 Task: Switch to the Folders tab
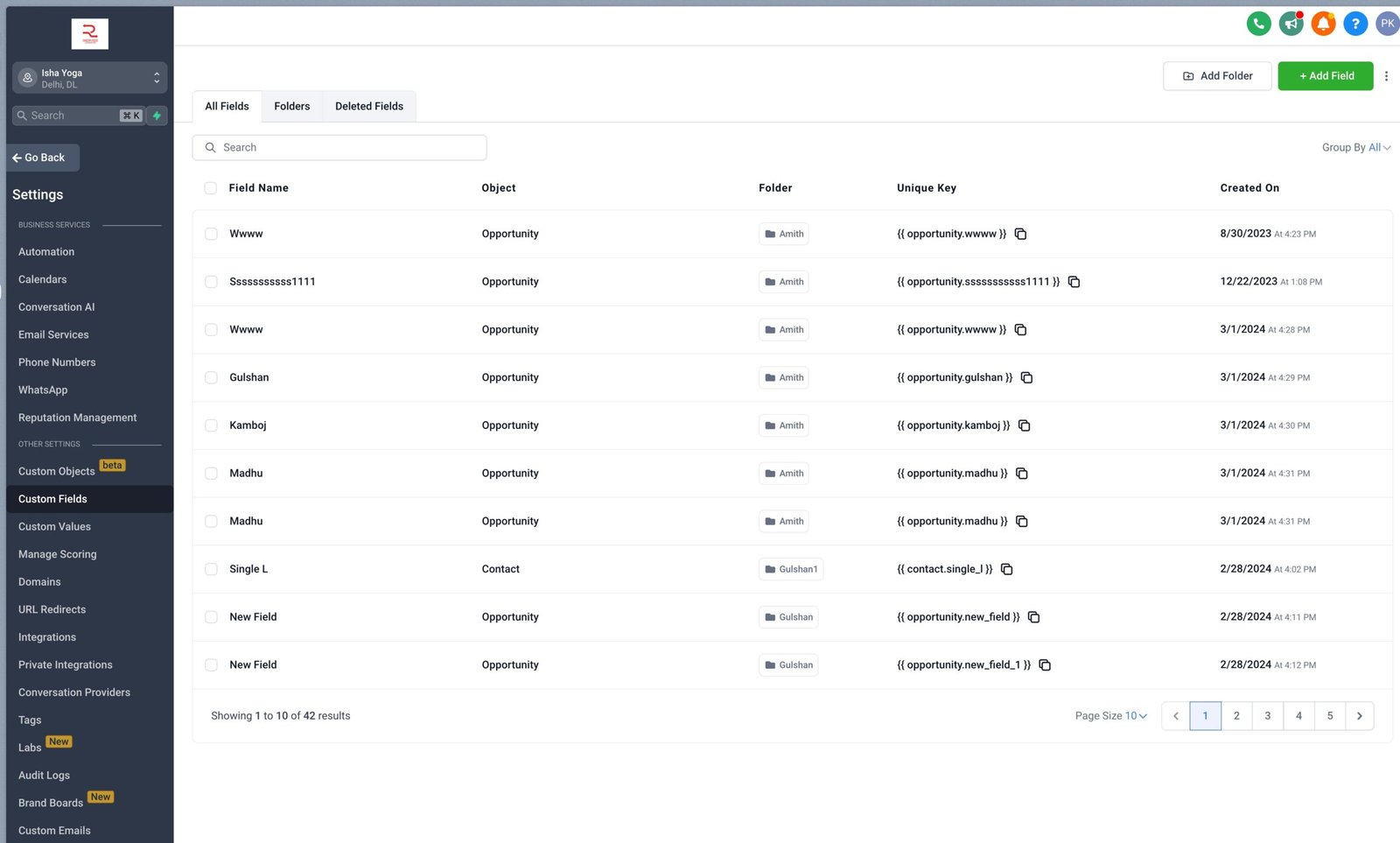pos(291,106)
